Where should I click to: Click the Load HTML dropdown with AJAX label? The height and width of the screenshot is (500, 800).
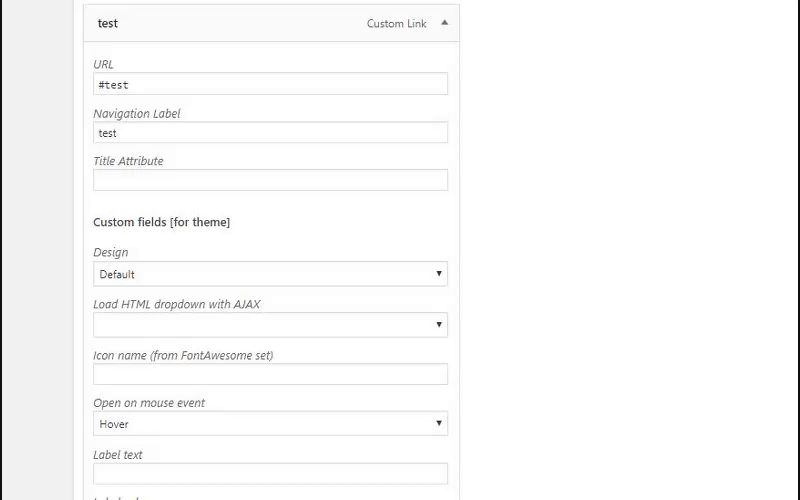(x=176, y=304)
